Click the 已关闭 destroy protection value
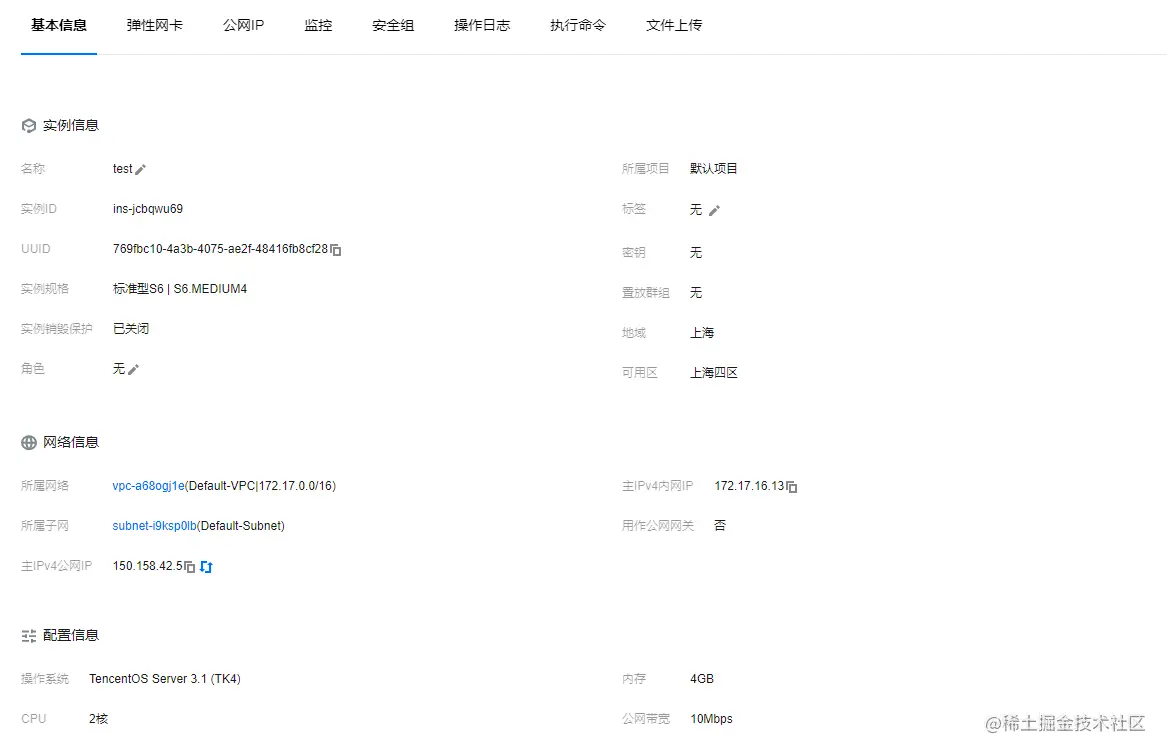Image resolution: width=1167 pixels, height=755 pixels. tap(131, 328)
